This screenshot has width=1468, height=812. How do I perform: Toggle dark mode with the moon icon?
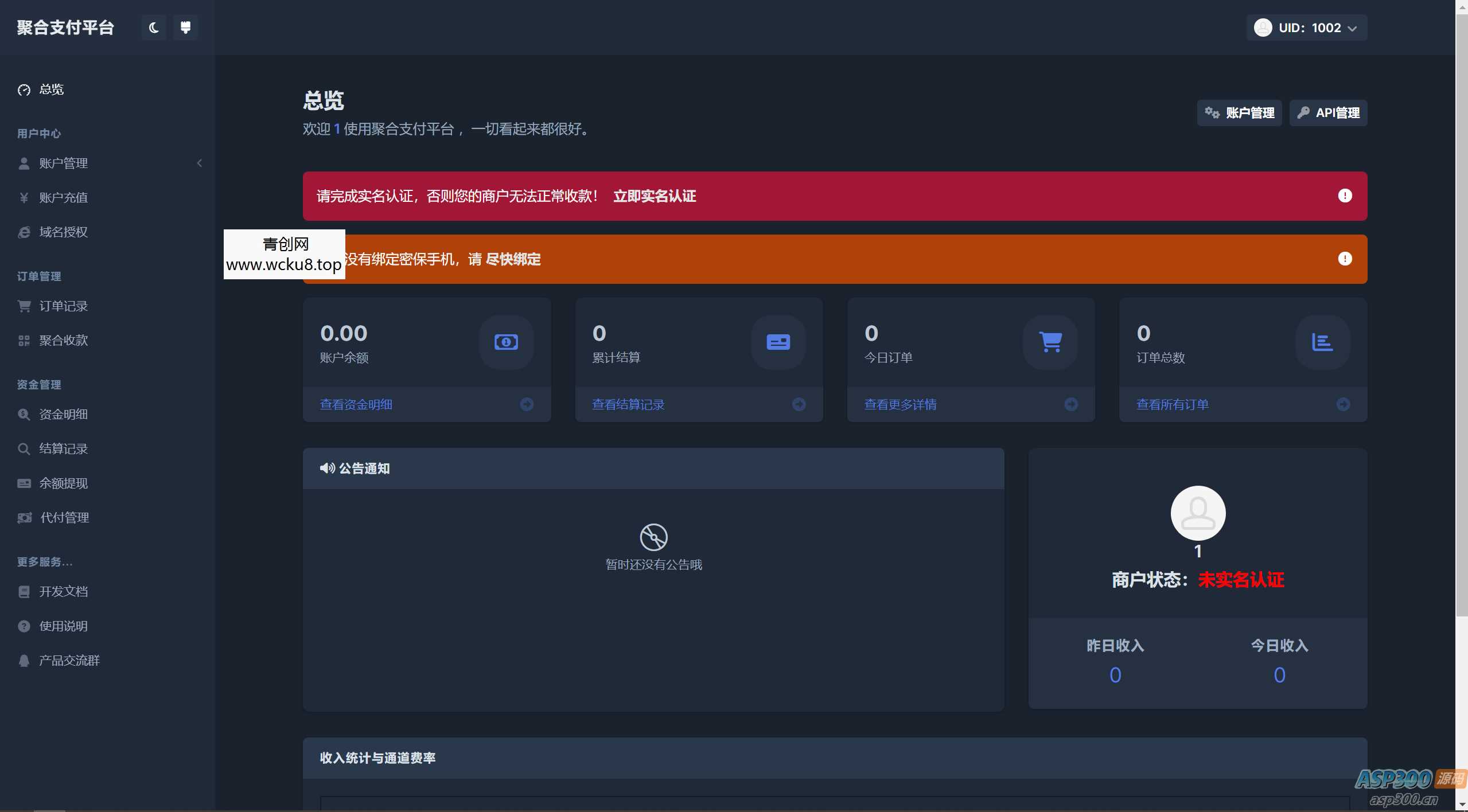pyautogui.click(x=153, y=27)
